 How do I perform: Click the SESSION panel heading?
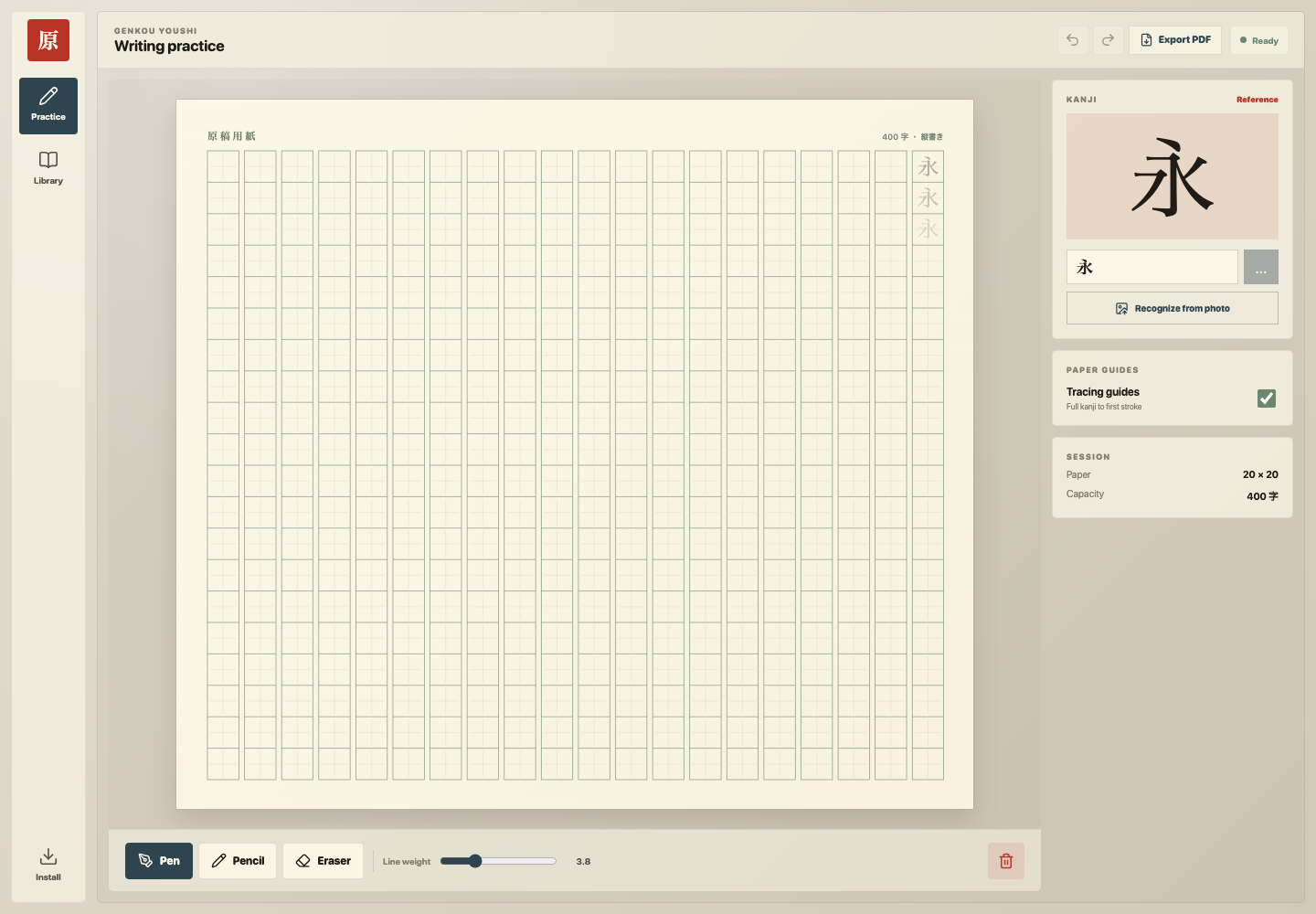click(1088, 457)
